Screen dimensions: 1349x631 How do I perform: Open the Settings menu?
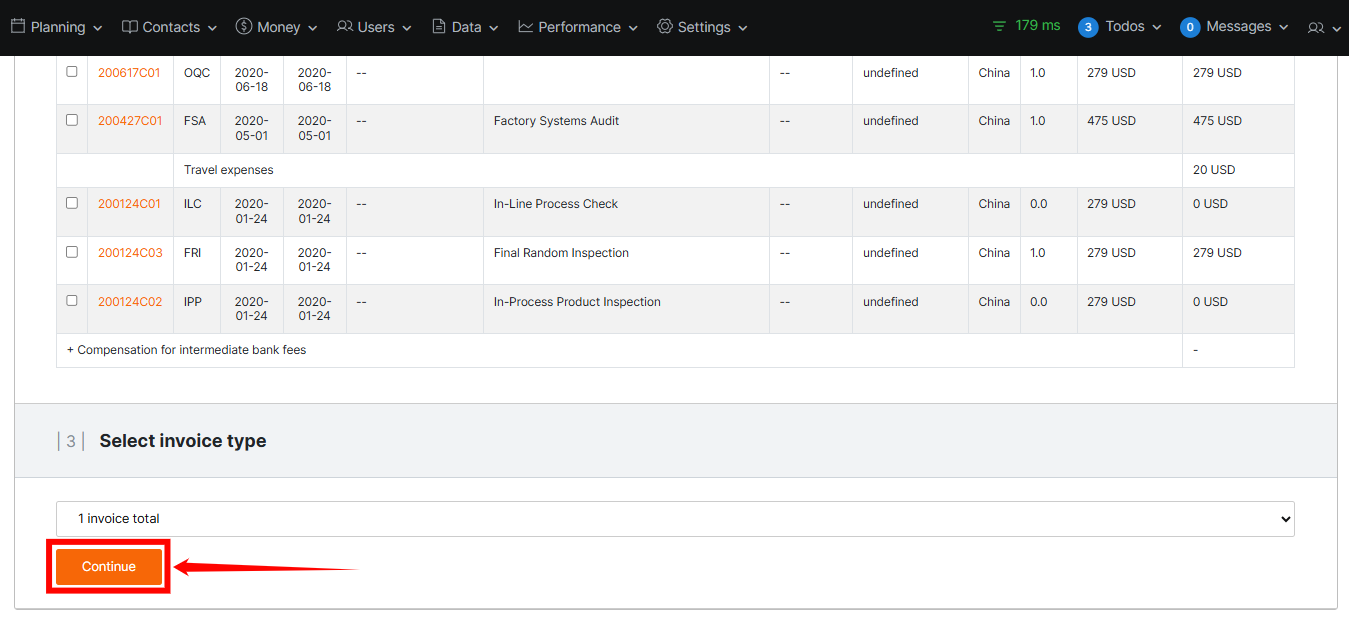pyautogui.click(x=703, y=26)
